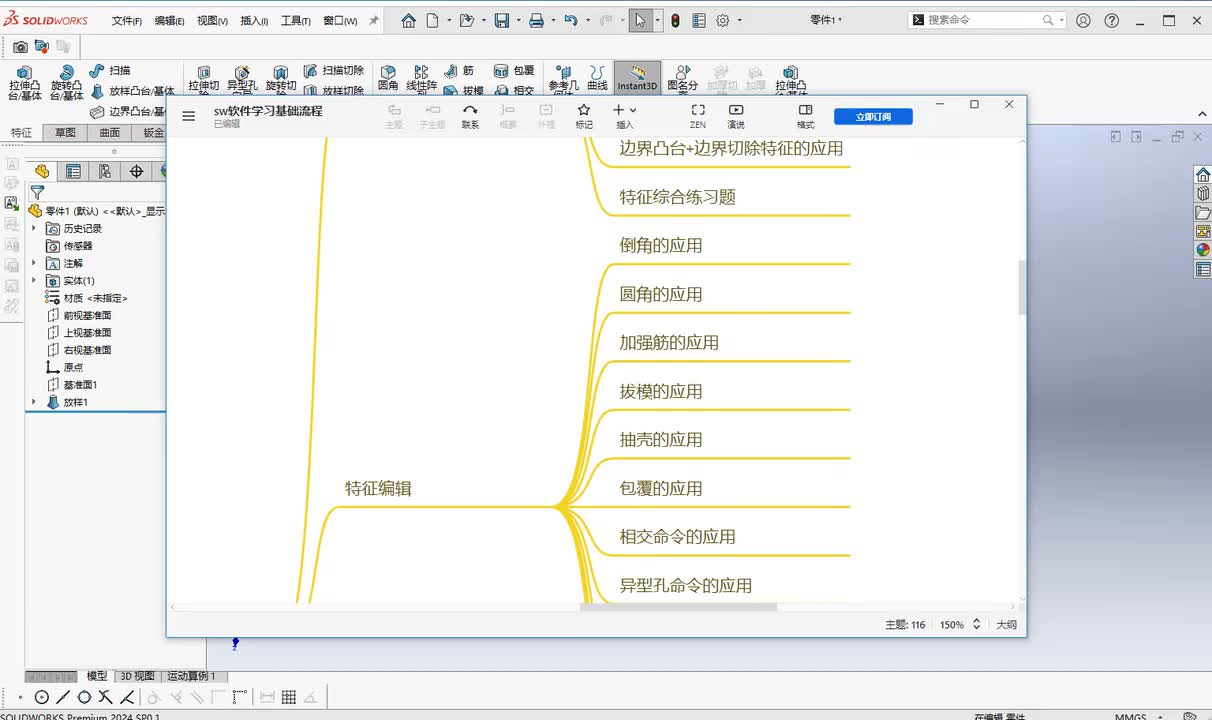Open the 工具 menu
Viewport: 1212px width, 720px height.
[x=296, y=20]
